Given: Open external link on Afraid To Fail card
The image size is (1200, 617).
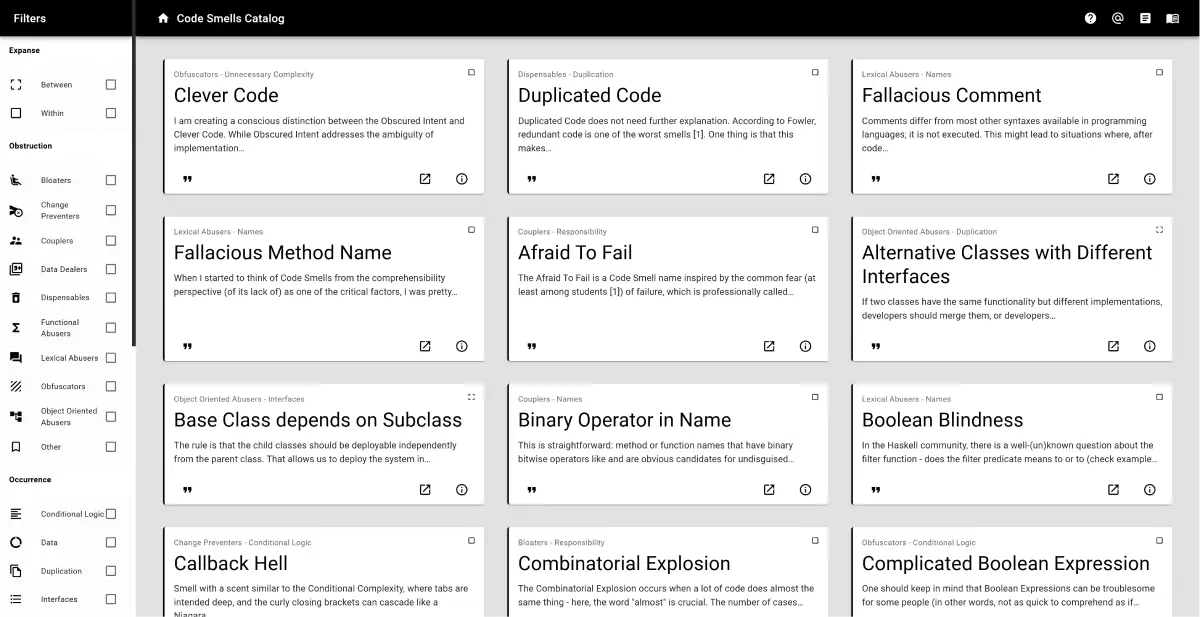Looking at the screenshot, I should click(769, 346).
